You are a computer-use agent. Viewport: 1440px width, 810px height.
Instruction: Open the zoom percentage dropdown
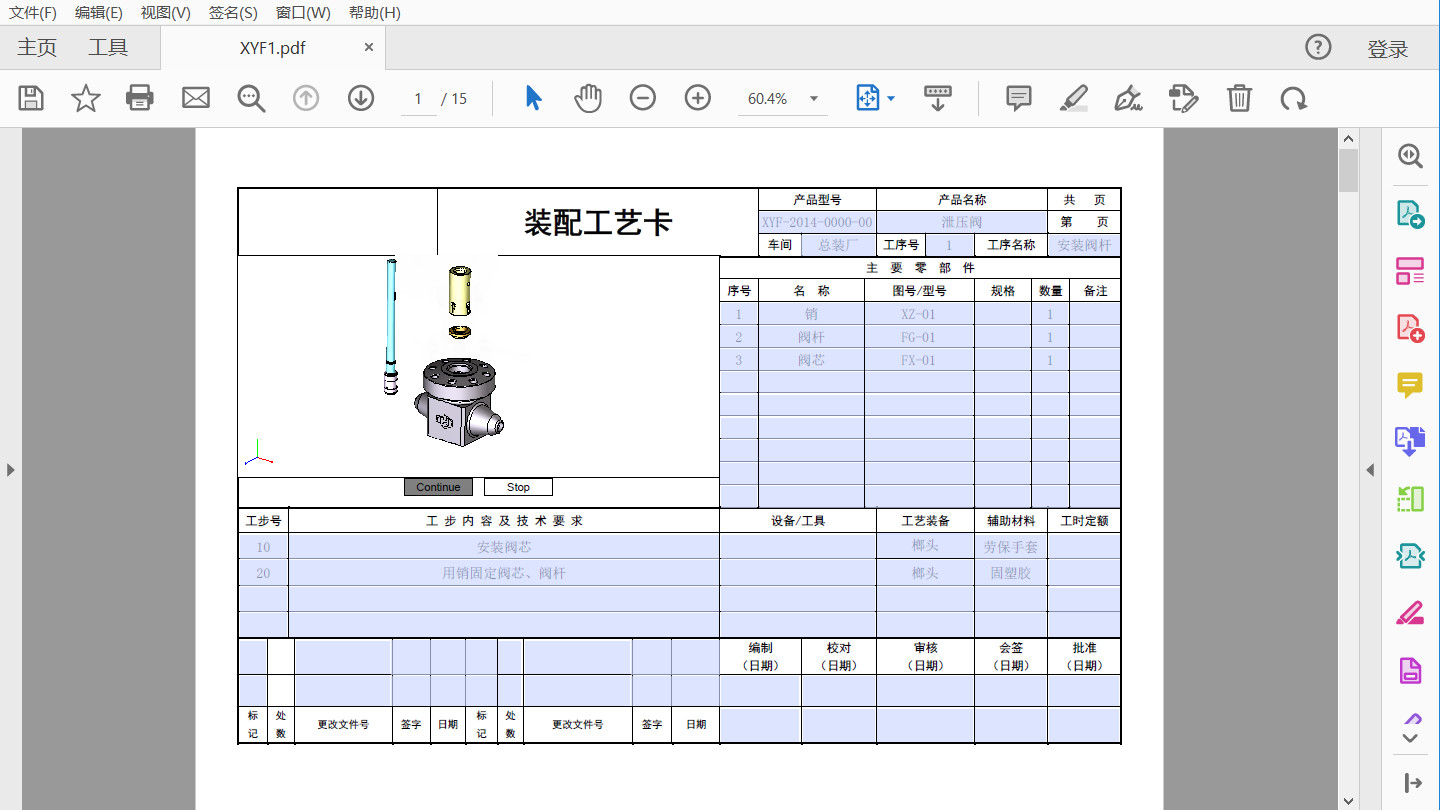pos(813,98)
